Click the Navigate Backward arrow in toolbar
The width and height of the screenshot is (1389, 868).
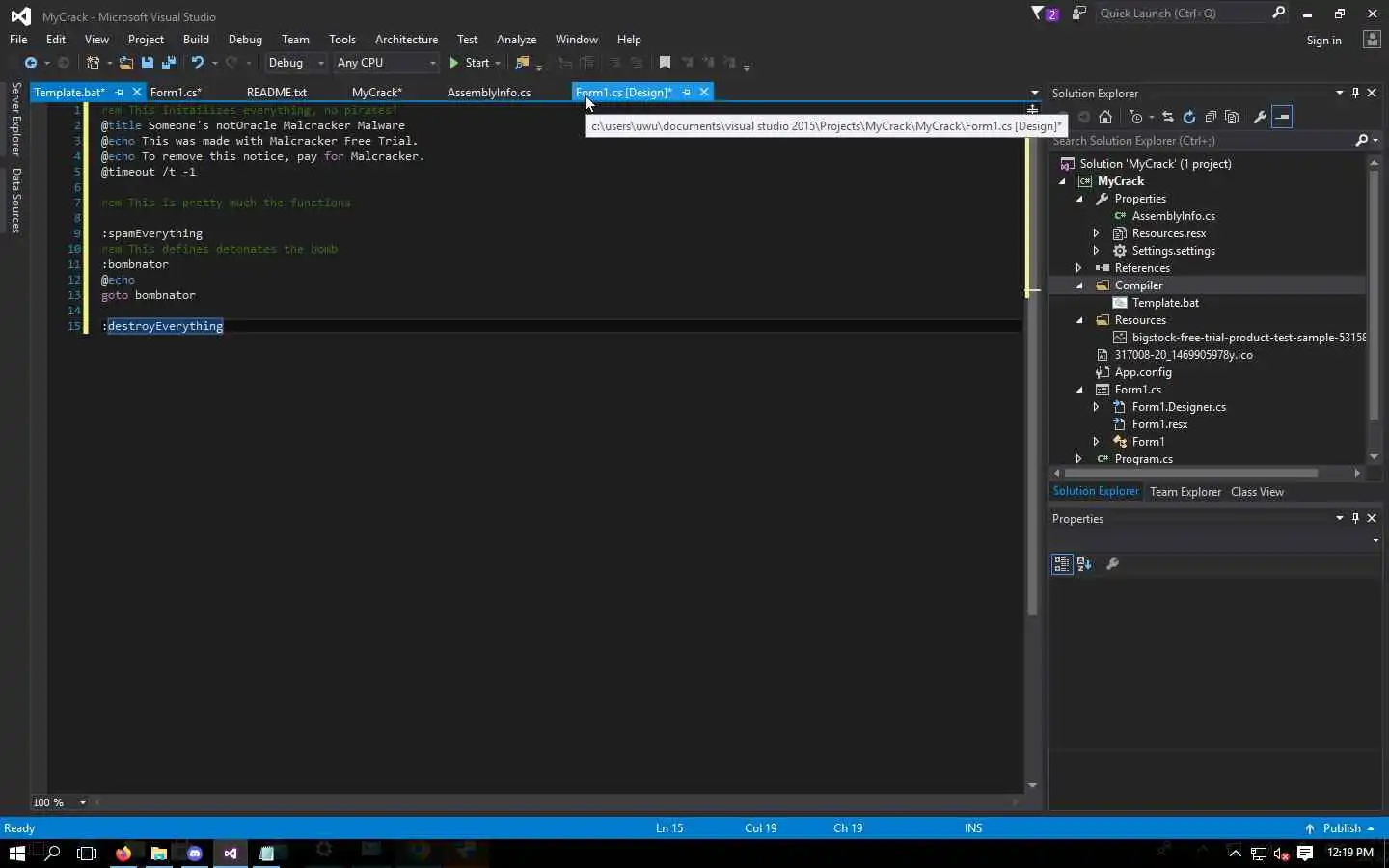[x=30, y=63]
